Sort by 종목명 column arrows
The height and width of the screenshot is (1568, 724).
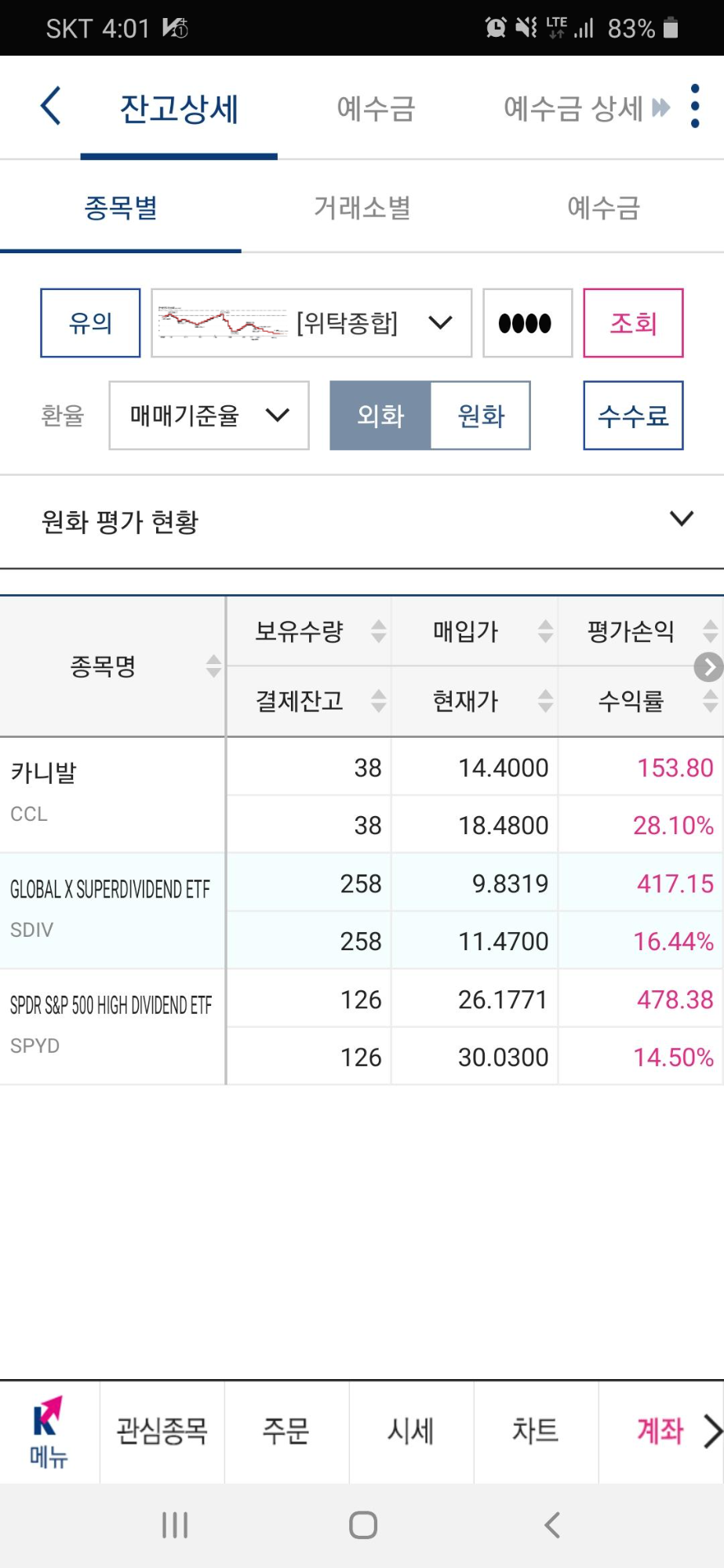pos(213,666)
